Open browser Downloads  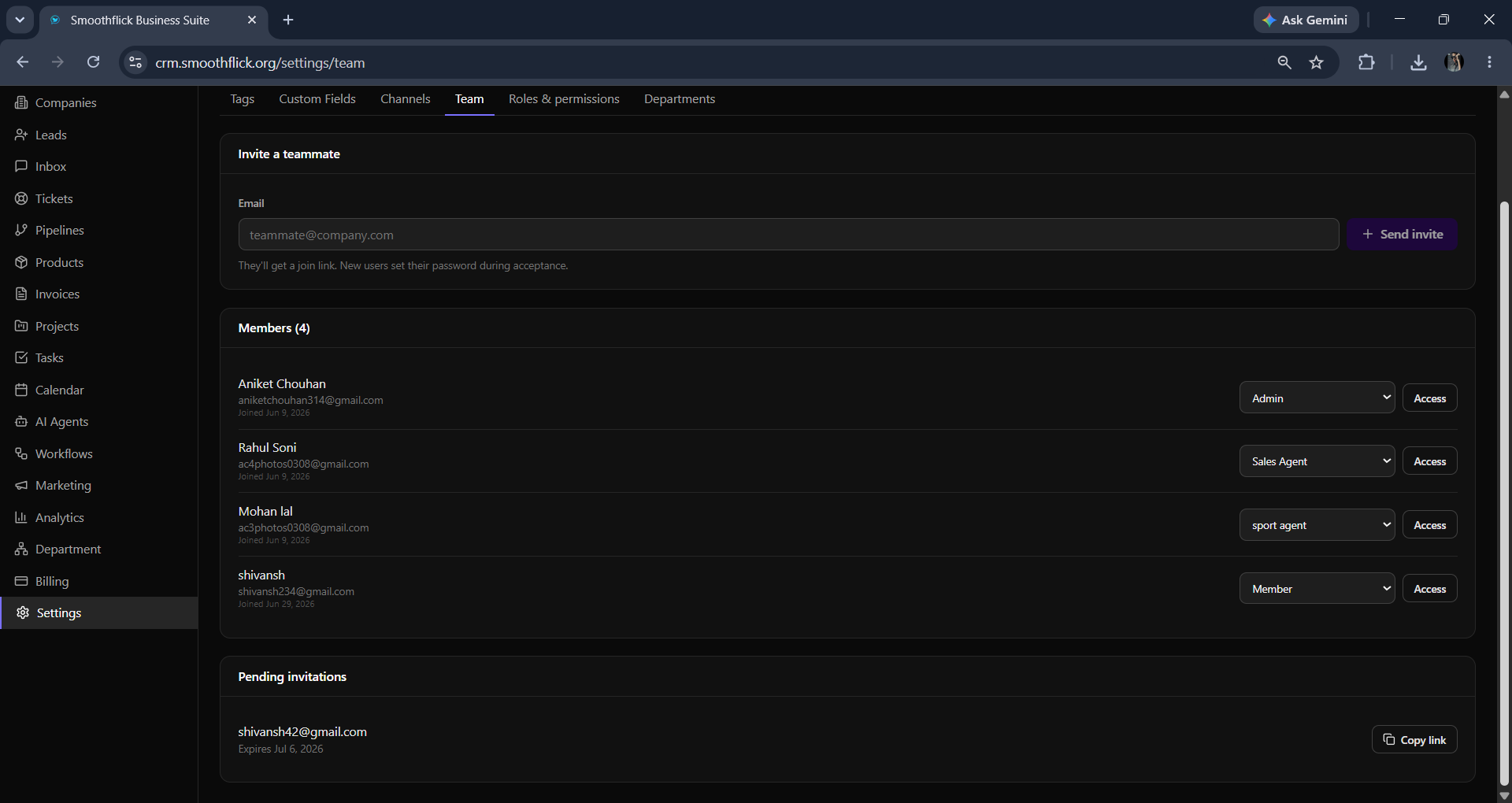click(1418, 62)
